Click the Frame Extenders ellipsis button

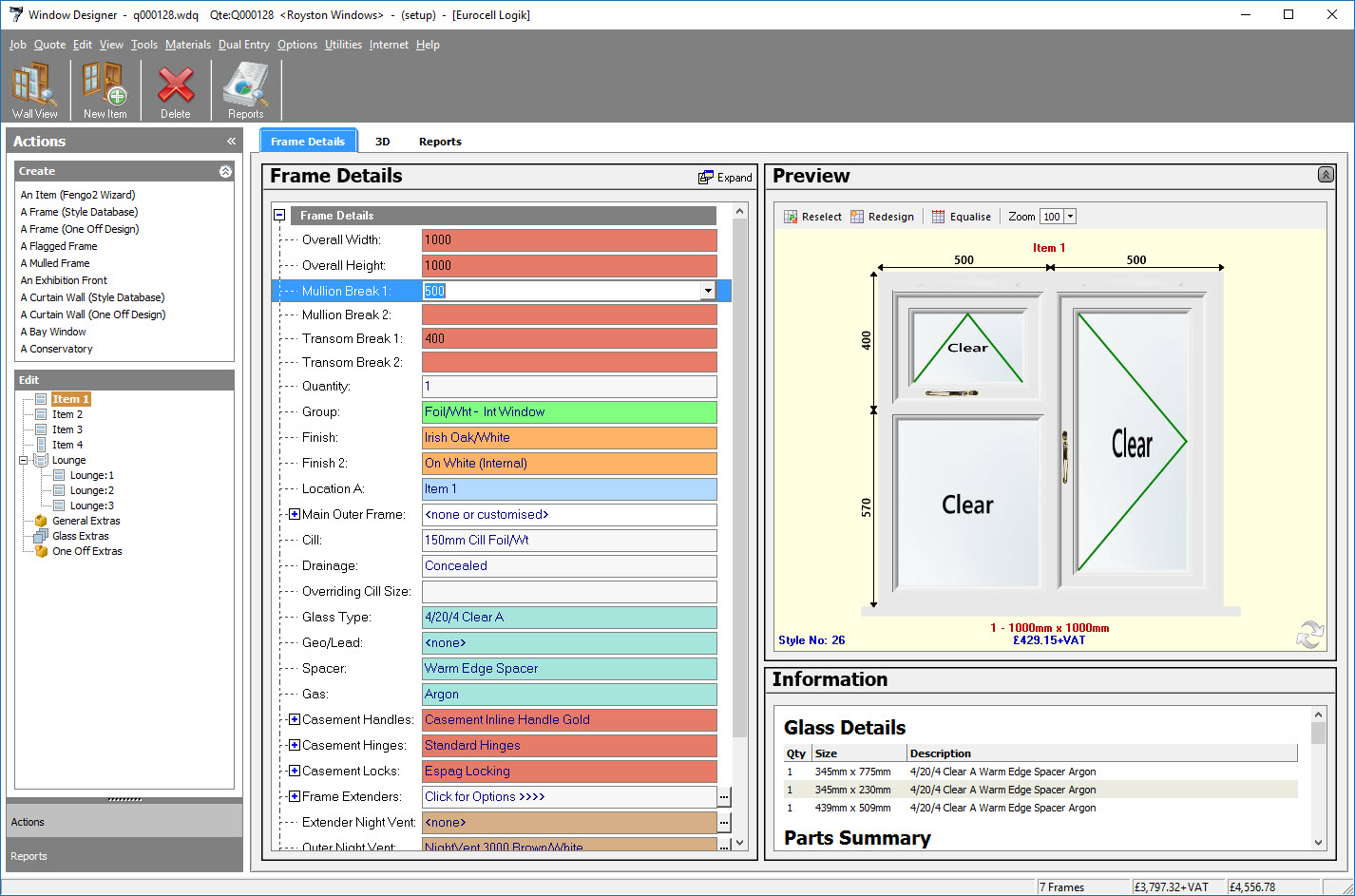(724, 797)
